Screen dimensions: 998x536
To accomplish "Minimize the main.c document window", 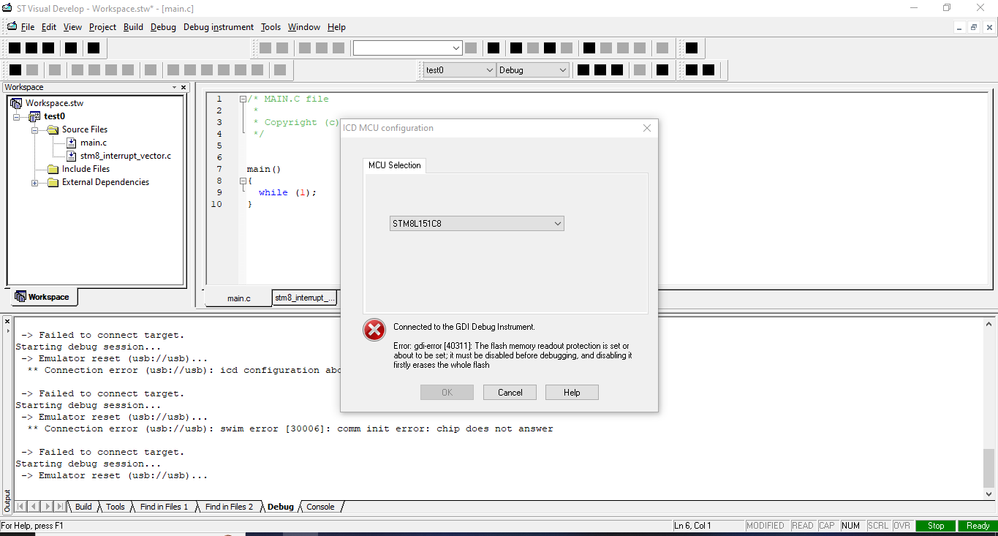I will [959, 27].
